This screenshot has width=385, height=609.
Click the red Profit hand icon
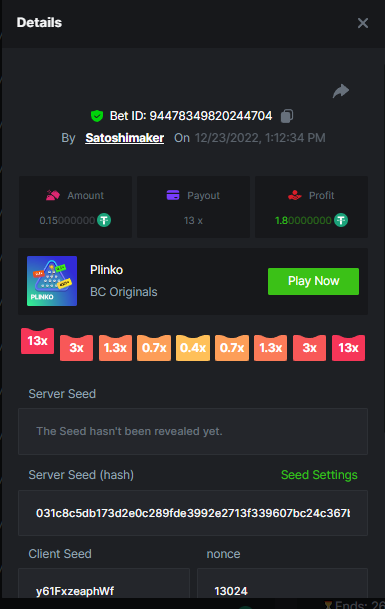point(295,195)
